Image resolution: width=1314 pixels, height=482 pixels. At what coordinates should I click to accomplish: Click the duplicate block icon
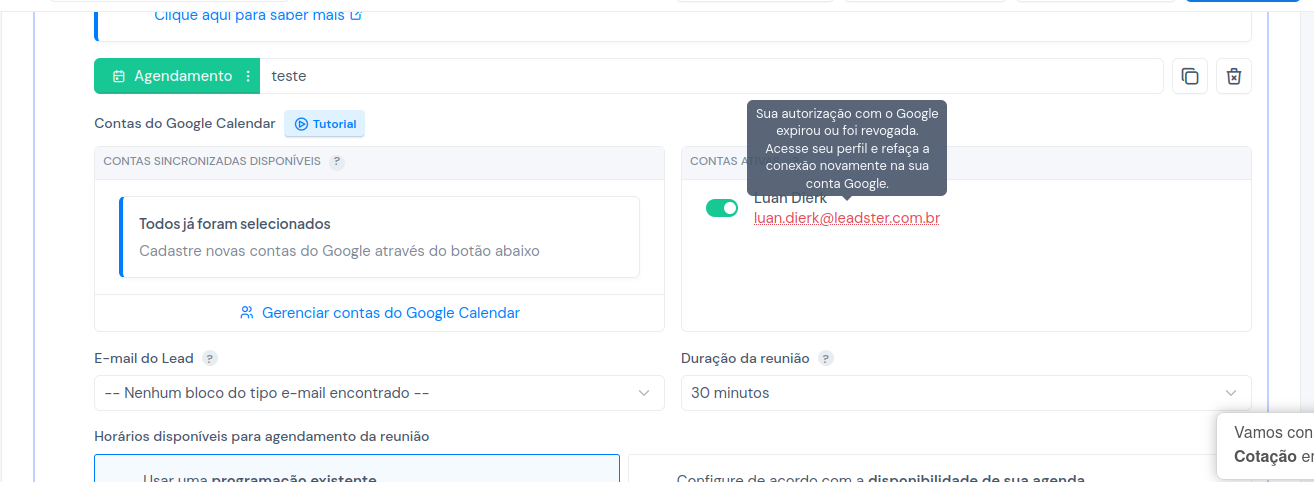pos(1190,76)
